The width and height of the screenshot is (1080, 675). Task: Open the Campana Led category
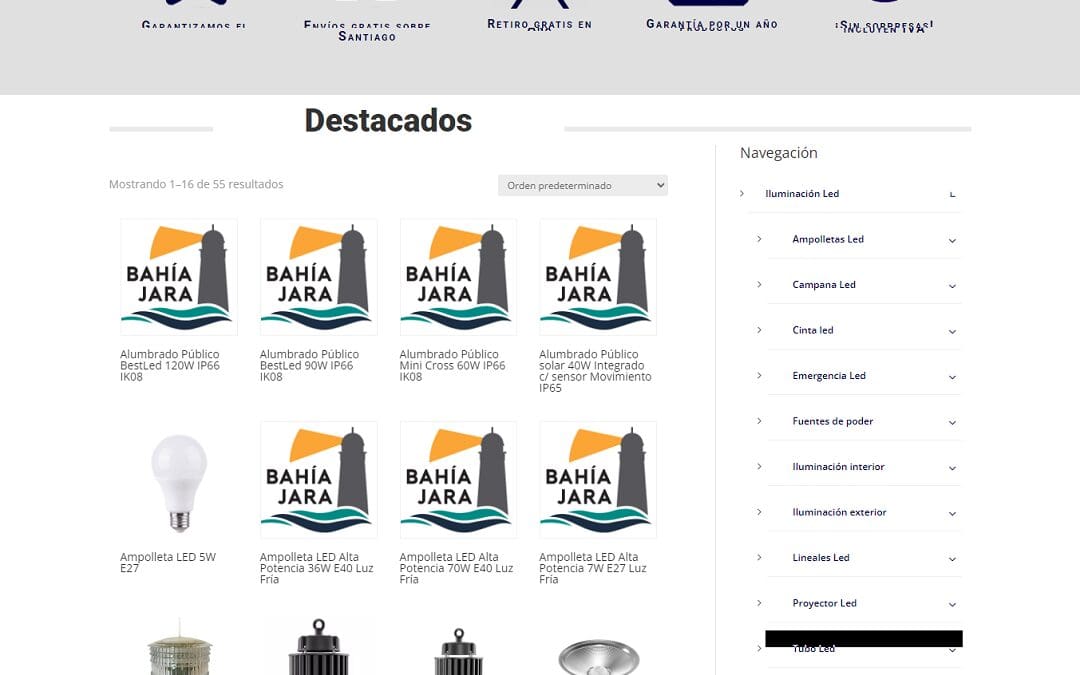coord(824,284)
